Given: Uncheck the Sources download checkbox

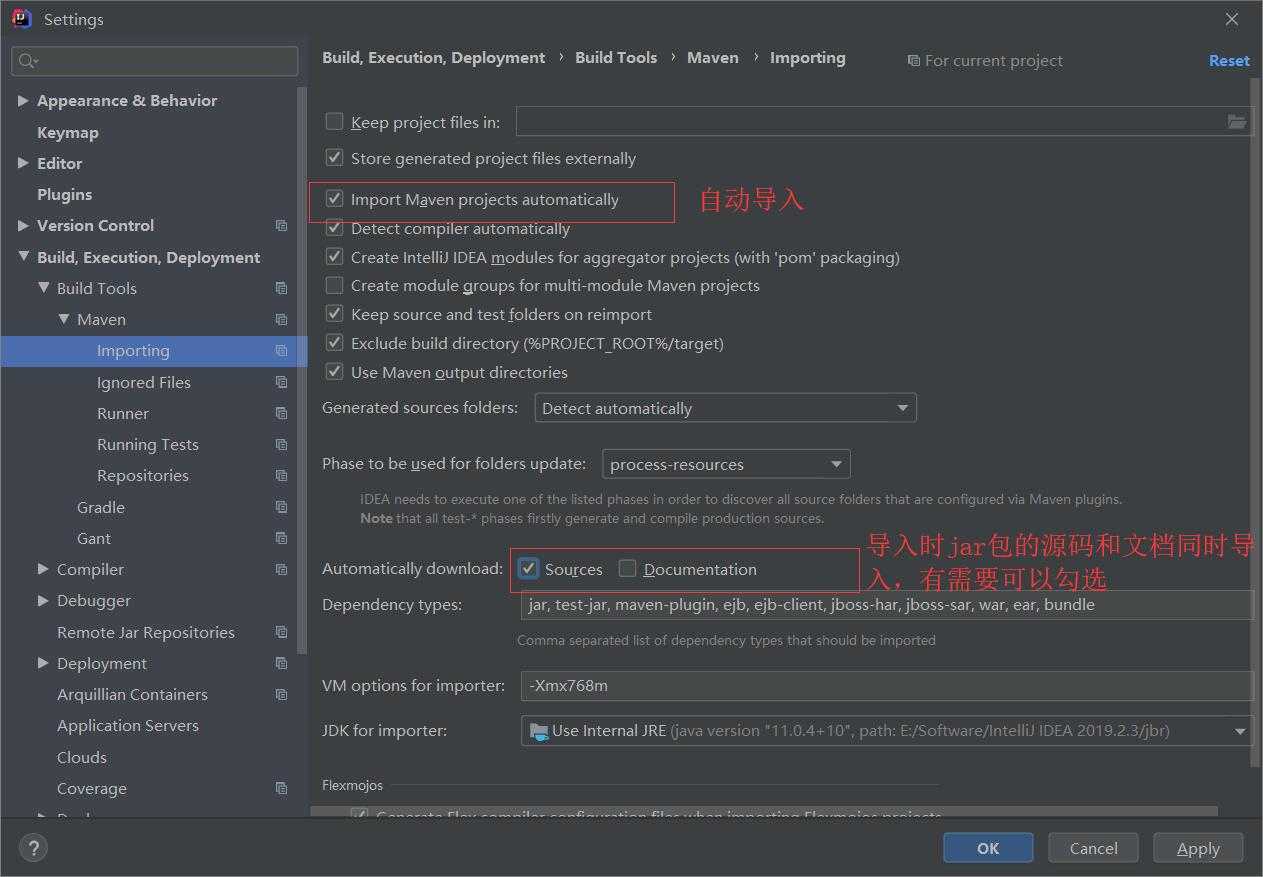Looking at the screenshot, I should (x=529, y=569).
